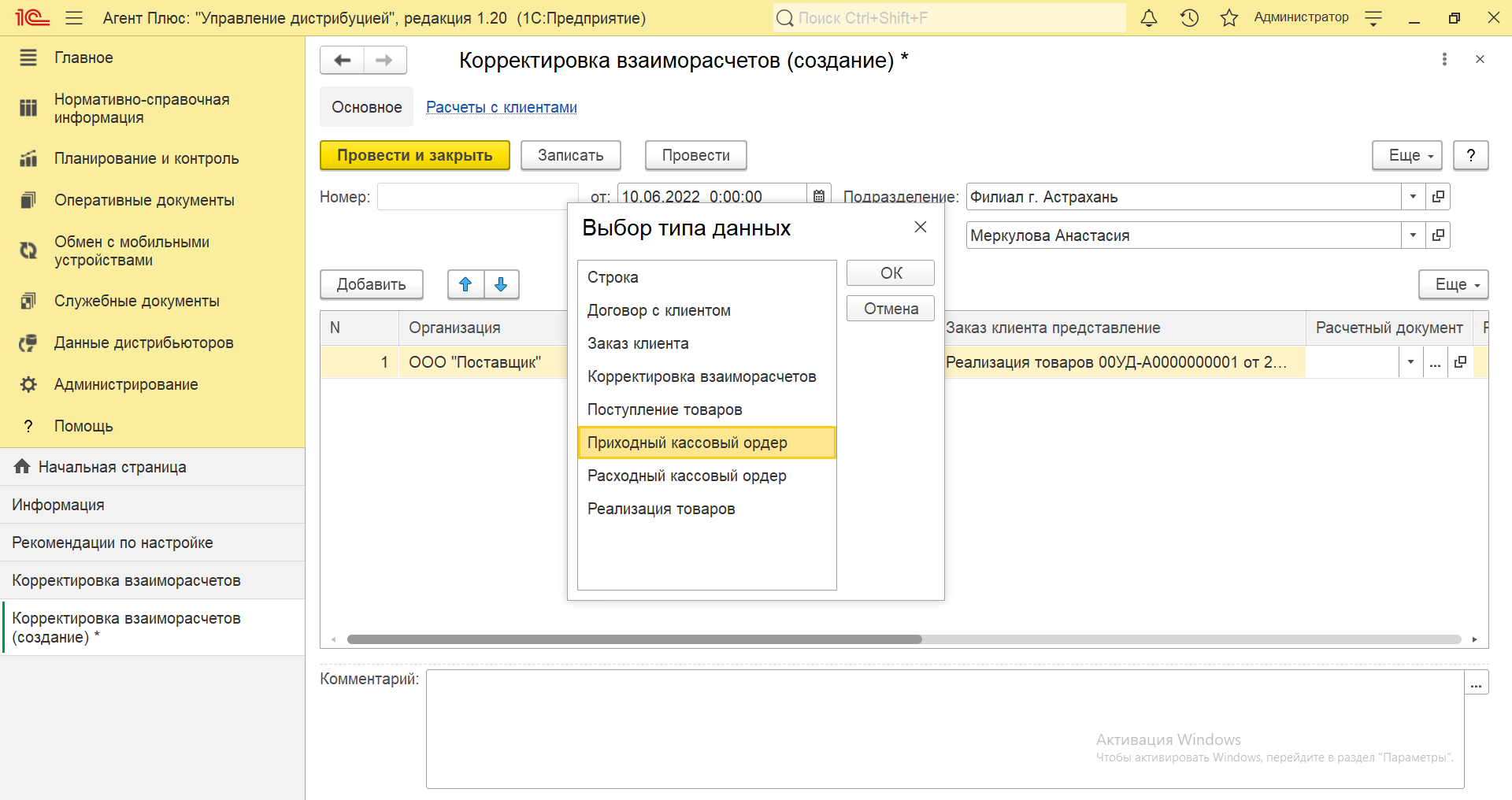
Task: Open the 1C main menu icon
Action: click(31, 17)
